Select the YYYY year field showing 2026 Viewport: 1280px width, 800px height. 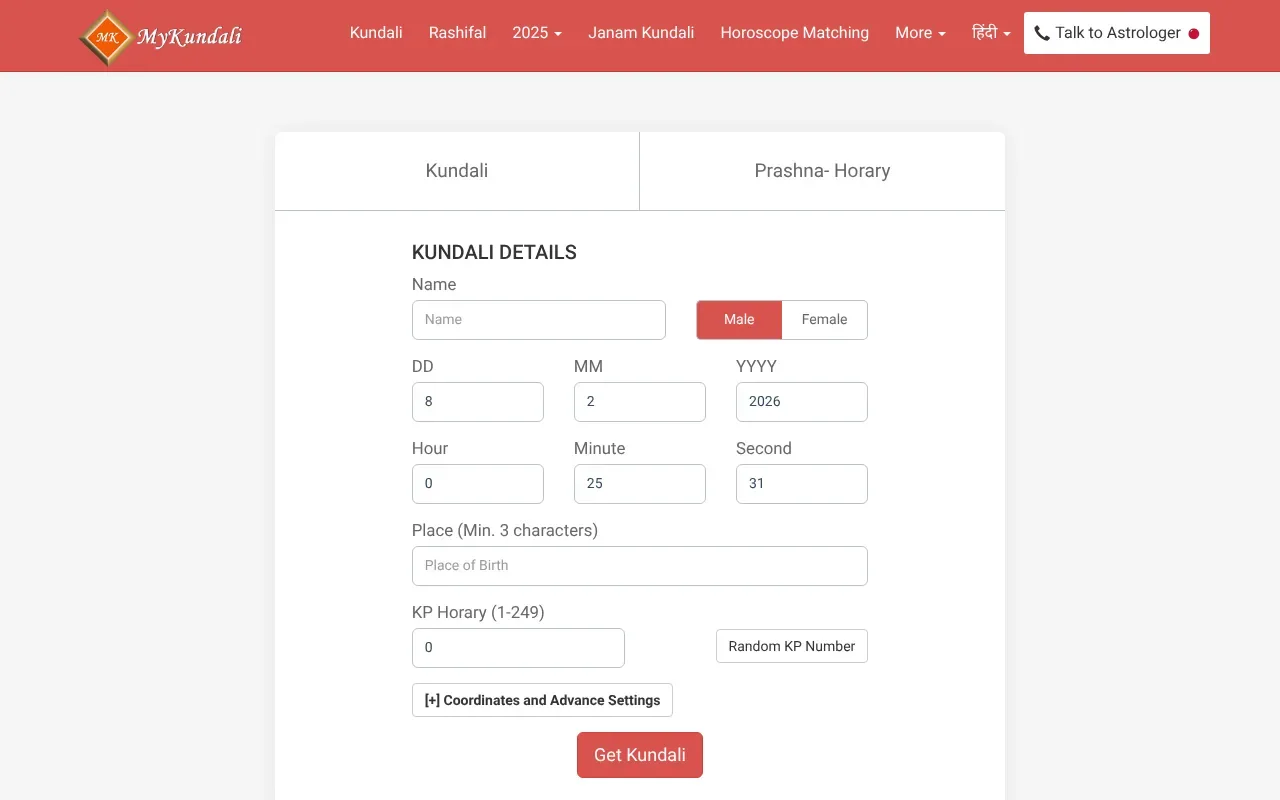point(801,401)
